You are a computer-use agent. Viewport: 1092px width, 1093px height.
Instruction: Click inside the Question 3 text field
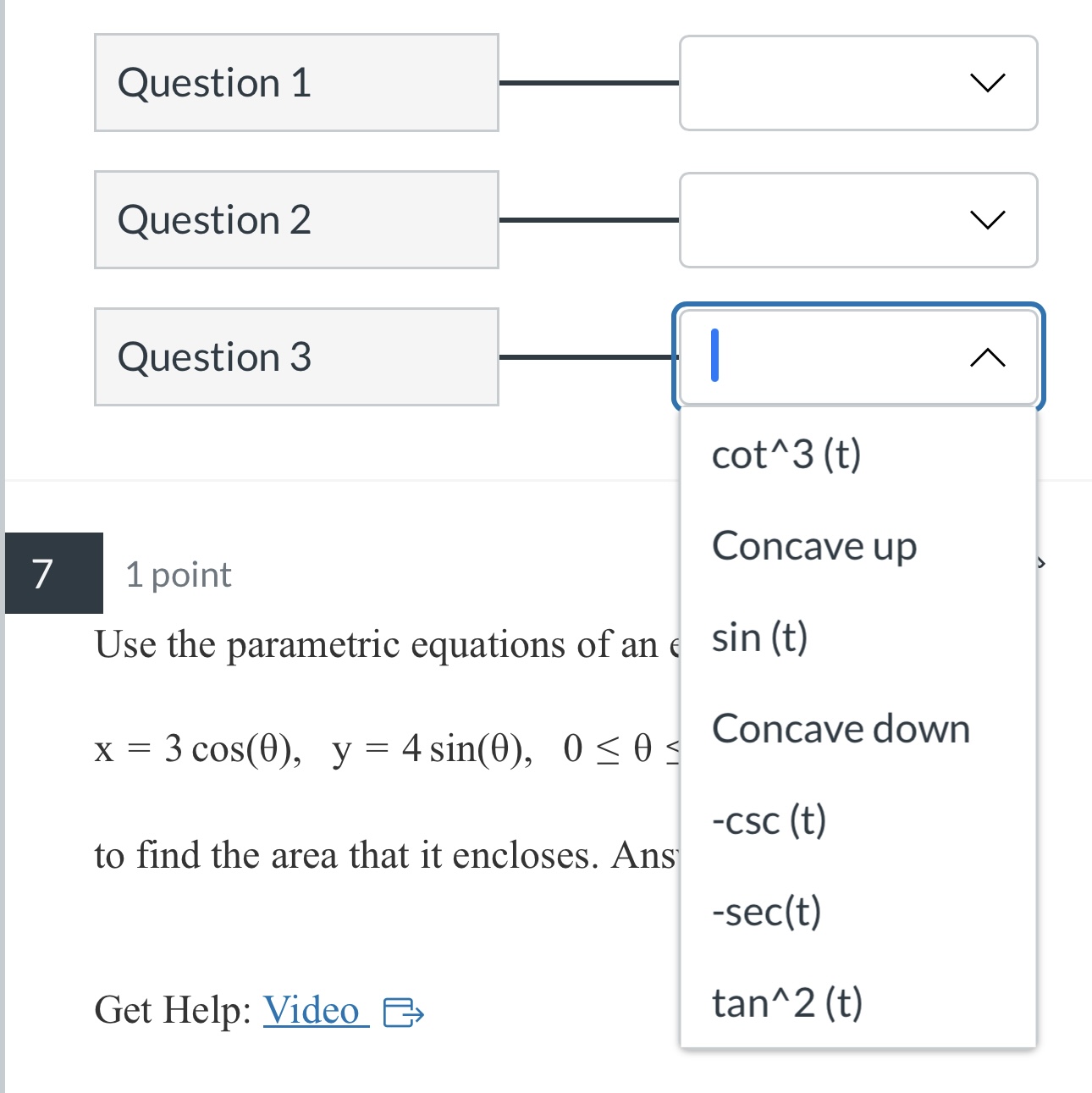(x=804, y=357)
